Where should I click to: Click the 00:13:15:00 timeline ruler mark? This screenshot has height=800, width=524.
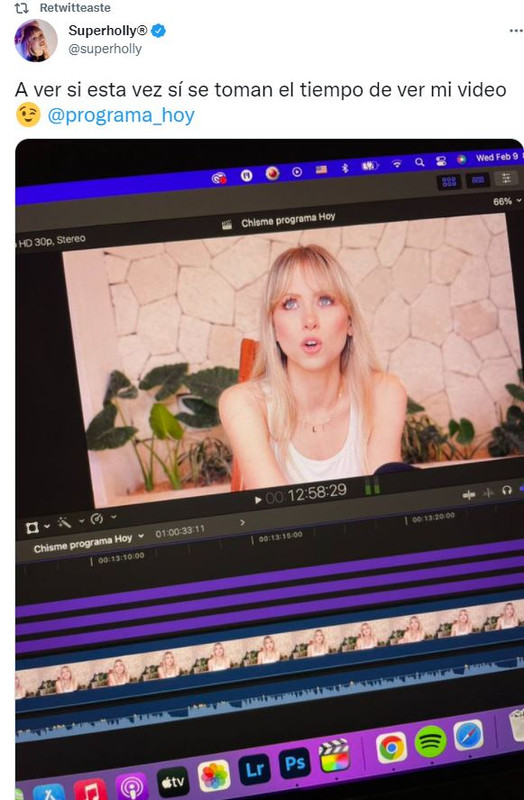pyautogui.click(x=279, y=537)
